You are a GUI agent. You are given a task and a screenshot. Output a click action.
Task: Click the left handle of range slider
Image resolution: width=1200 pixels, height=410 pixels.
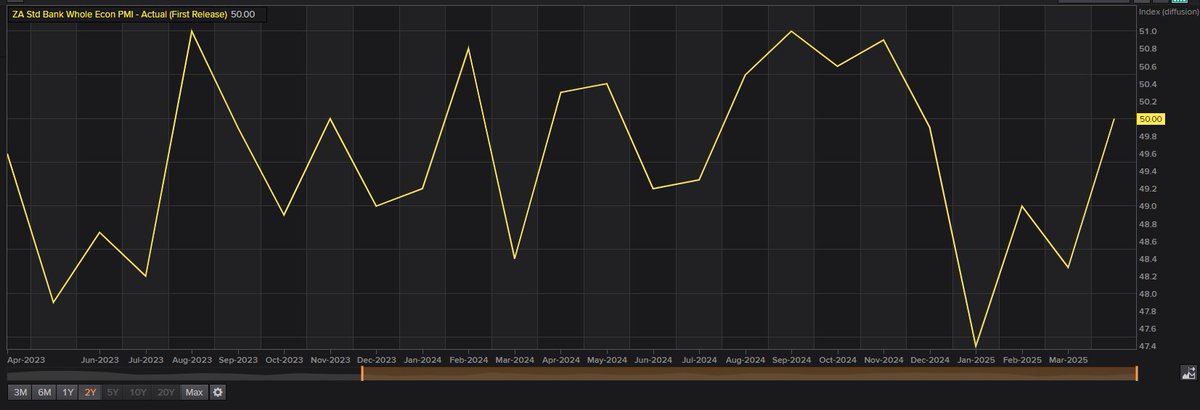click(362, 374)
